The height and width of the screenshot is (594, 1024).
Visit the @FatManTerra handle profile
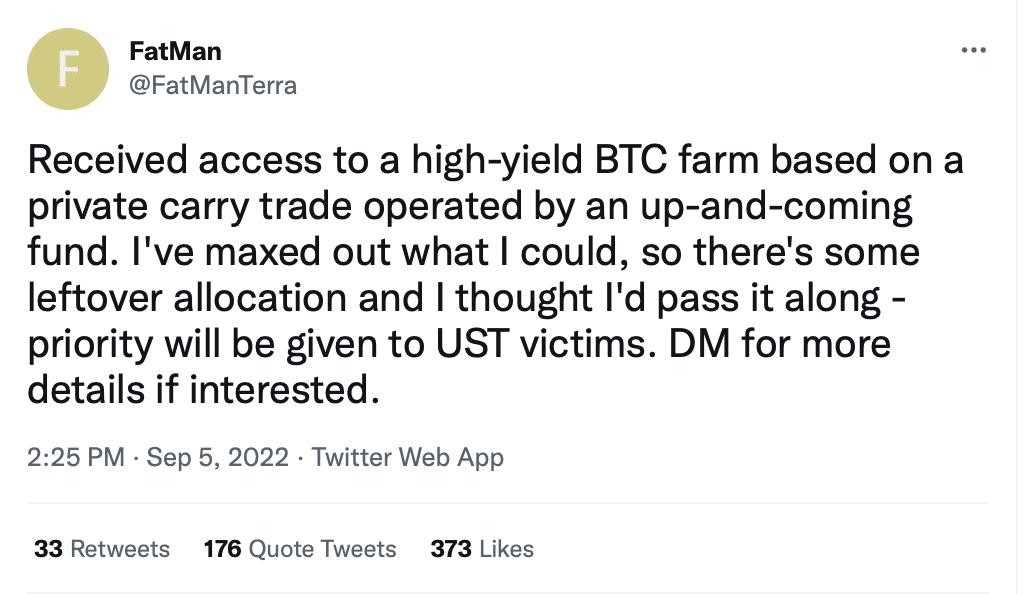click(x=213, y=86)
